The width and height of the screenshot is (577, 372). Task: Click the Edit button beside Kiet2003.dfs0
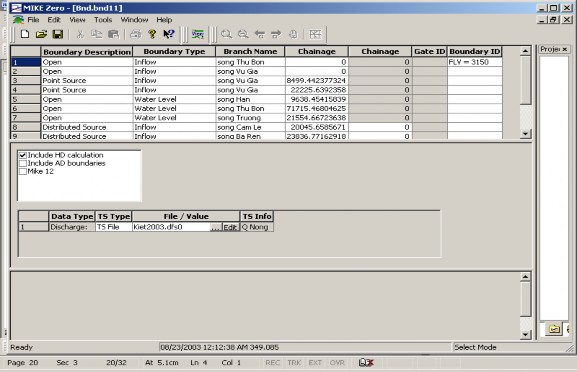click(230, 227)
